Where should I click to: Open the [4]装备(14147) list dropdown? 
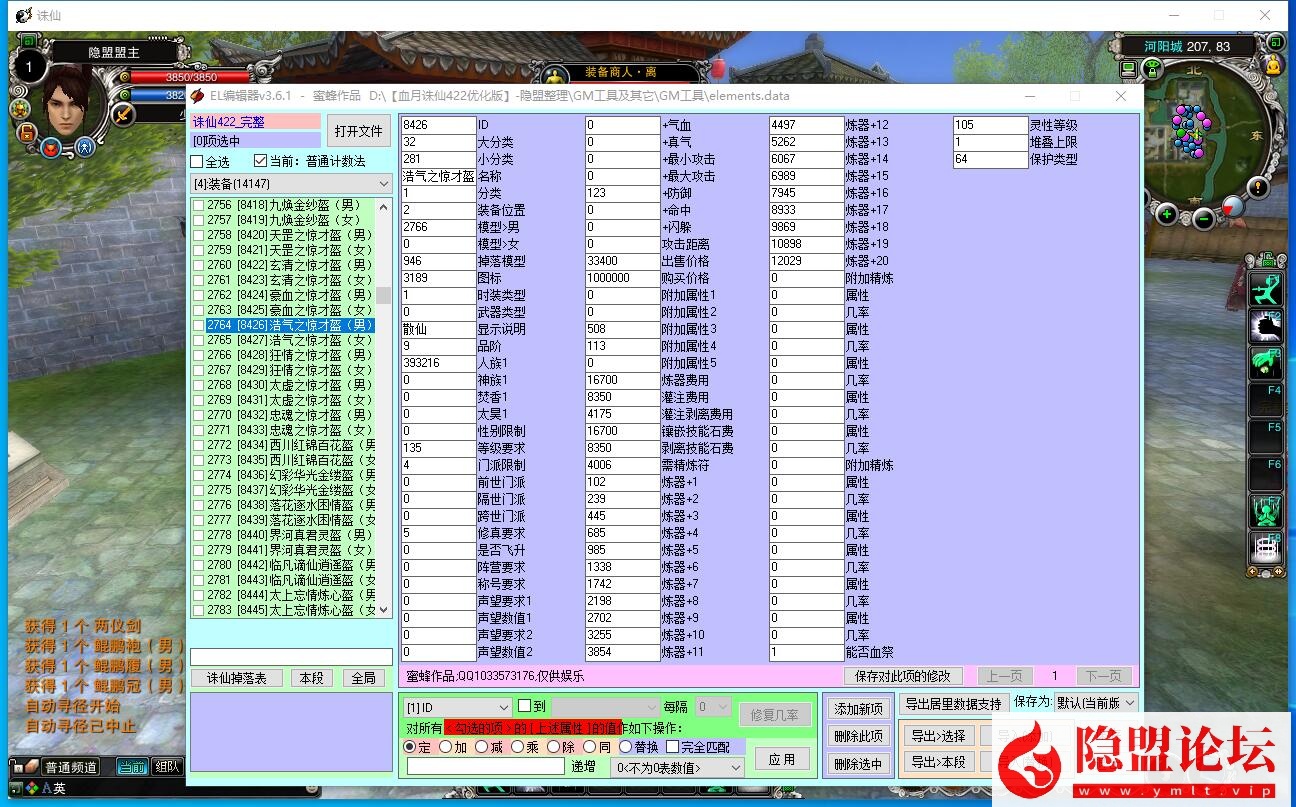coord(384,184)
